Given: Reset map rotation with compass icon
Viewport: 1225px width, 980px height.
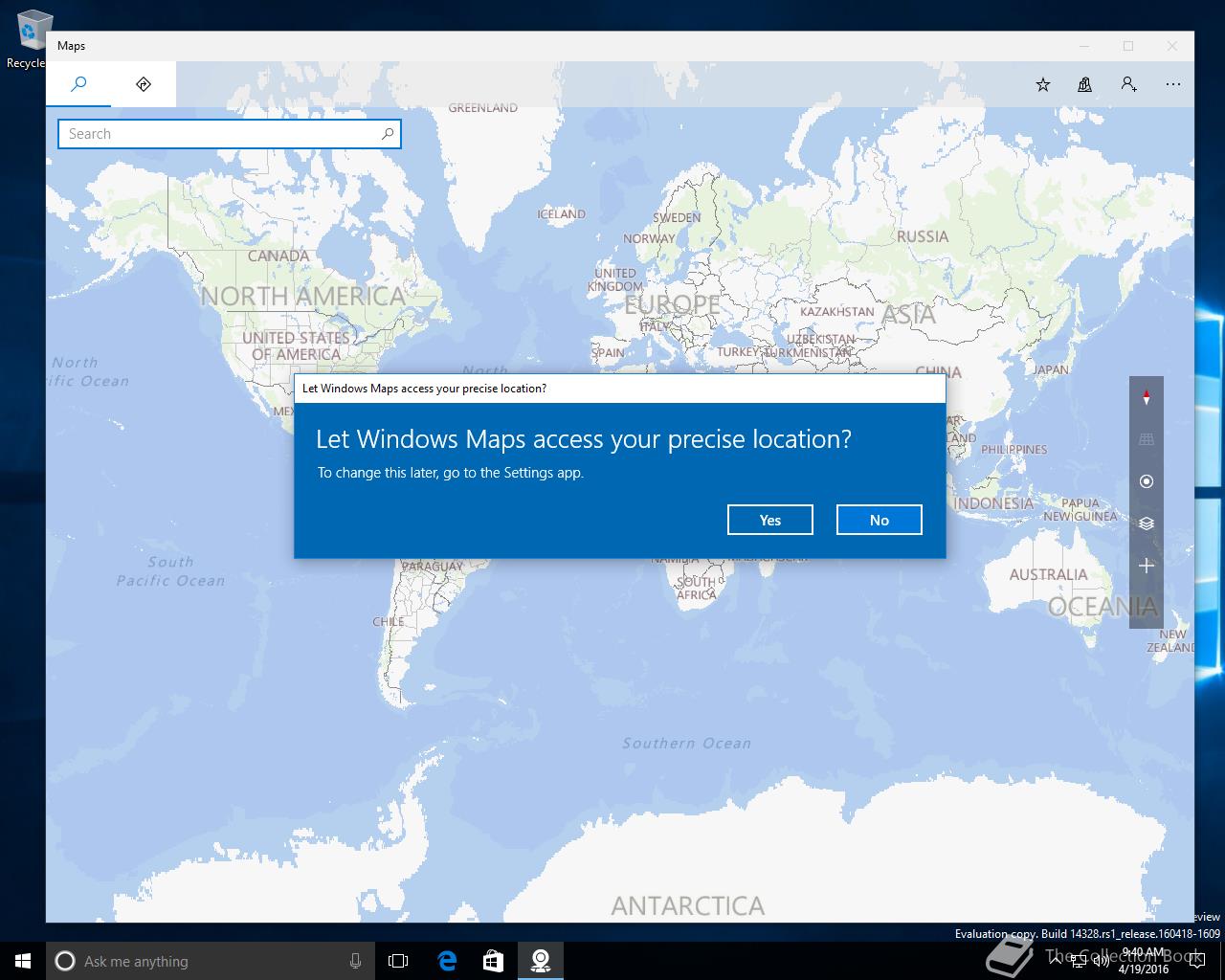Looking at the screenshot, I should pyautogui.click(x=1147, y=397).
